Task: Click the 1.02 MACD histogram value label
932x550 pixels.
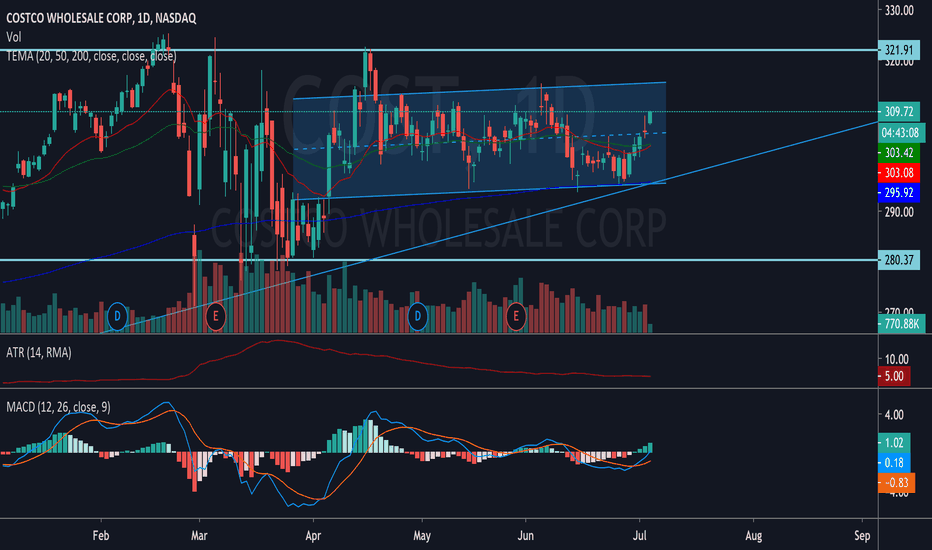Action: (x=893, y=442)
